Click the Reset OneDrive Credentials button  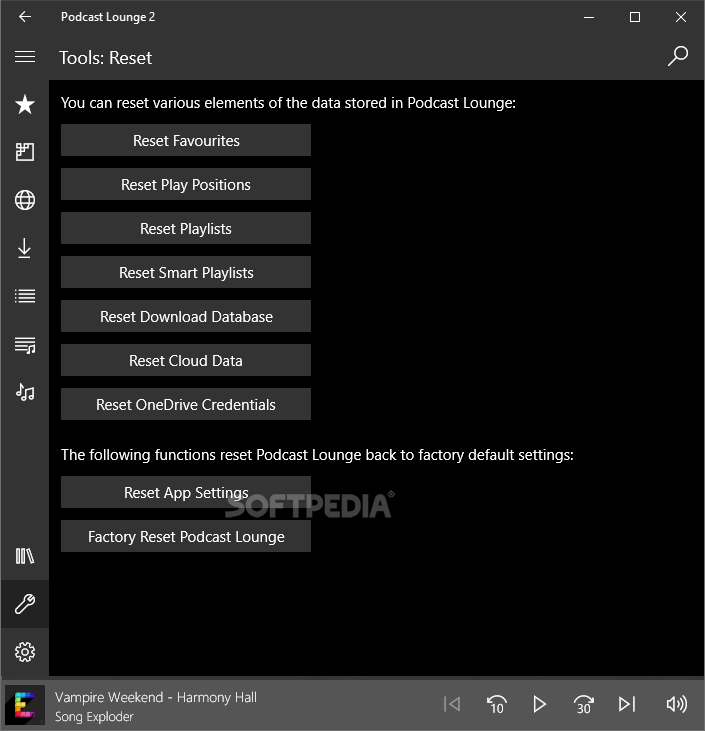pyautogui.click(x=186, y=404)
